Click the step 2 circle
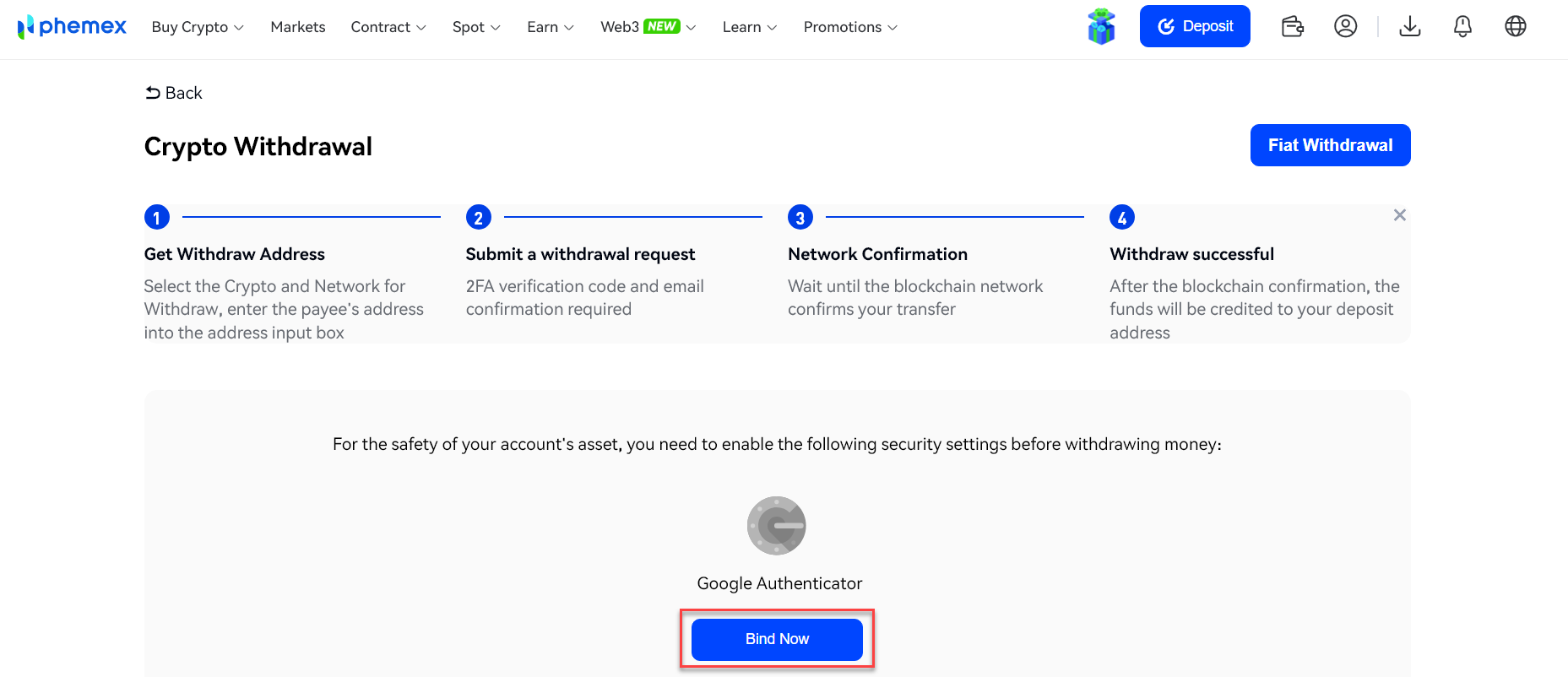 coord(479,218)
